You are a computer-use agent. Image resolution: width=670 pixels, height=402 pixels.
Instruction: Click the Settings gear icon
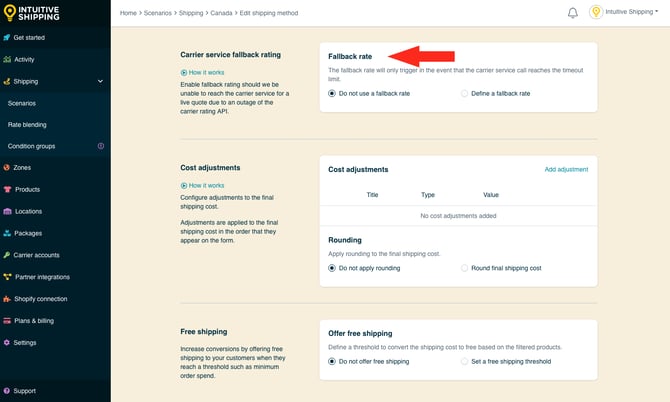coord(6,343)
